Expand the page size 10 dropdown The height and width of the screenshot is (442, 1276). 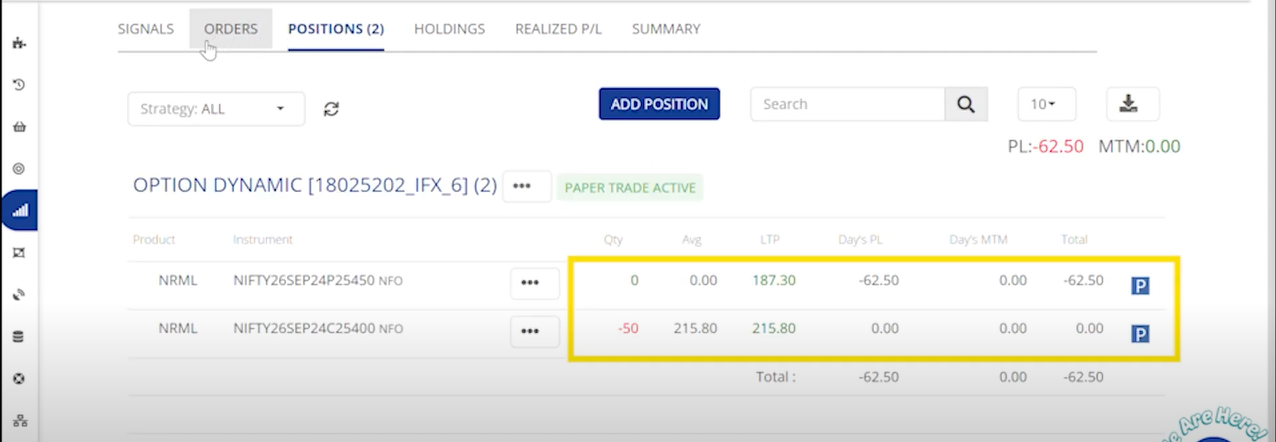pos(1045,104)
